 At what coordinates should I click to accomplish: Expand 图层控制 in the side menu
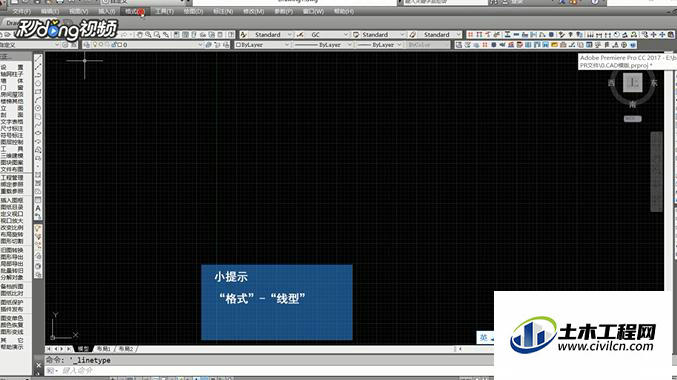tap(12, 142)
